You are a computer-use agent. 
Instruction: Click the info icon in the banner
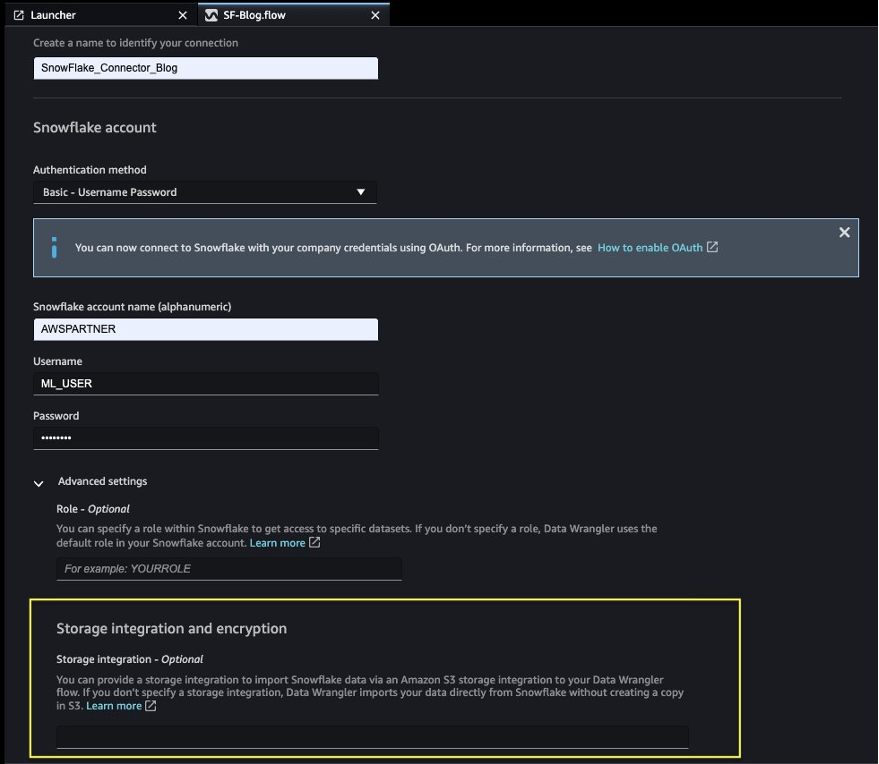(54, 247)
